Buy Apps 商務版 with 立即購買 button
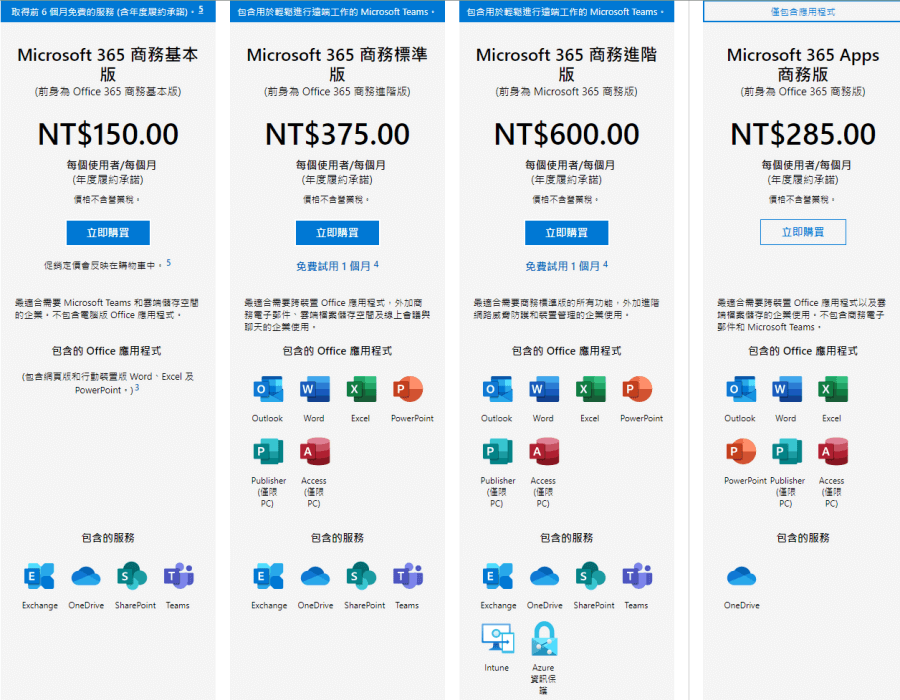 [x=803, y=232]
